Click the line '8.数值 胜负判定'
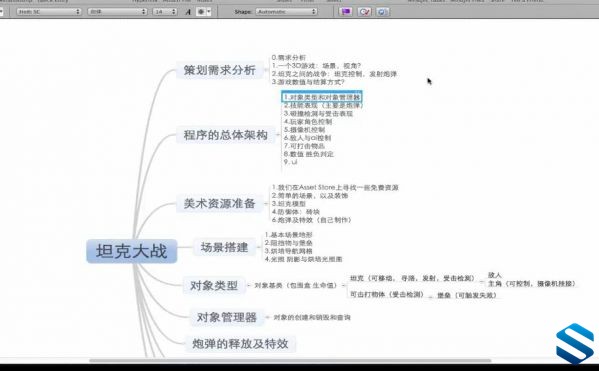599x371 pixels. [x=309, y=154]
